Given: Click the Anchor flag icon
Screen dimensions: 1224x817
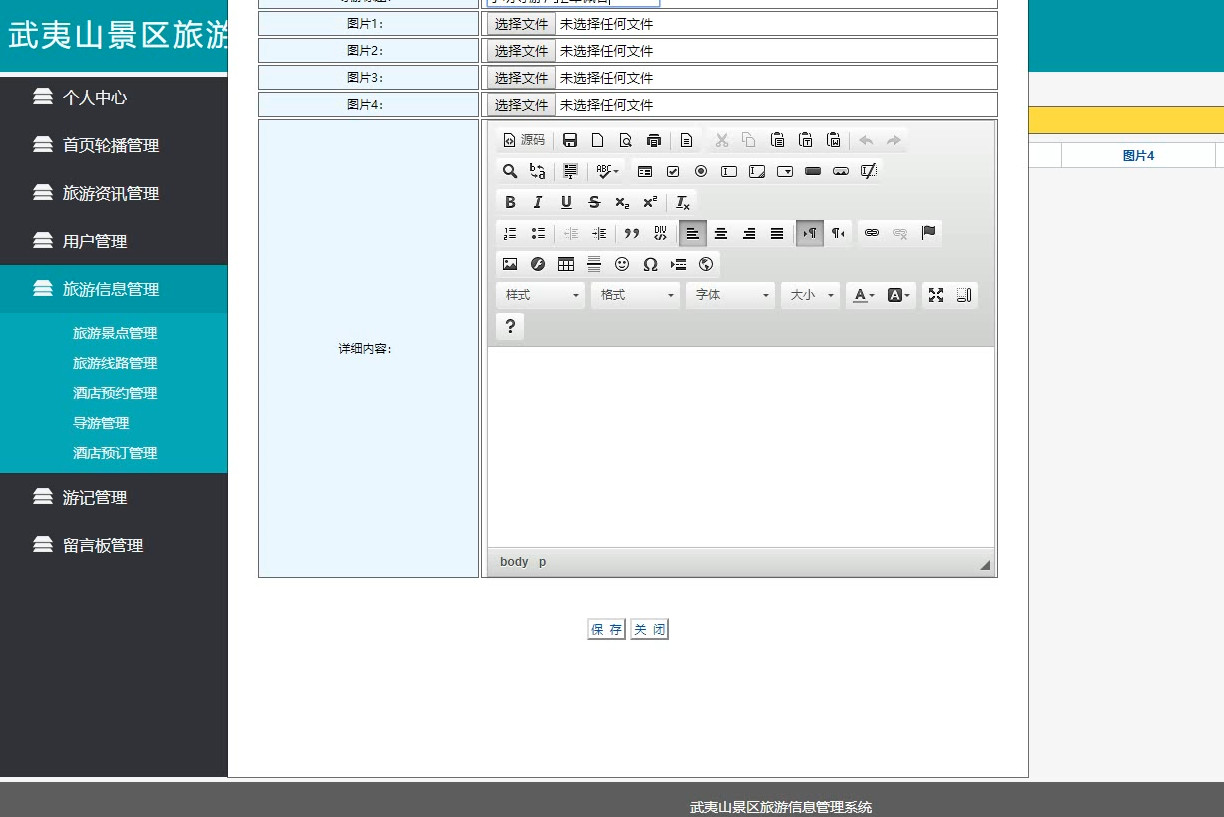Looking at the screenshot, I should [x=928, y=233].
